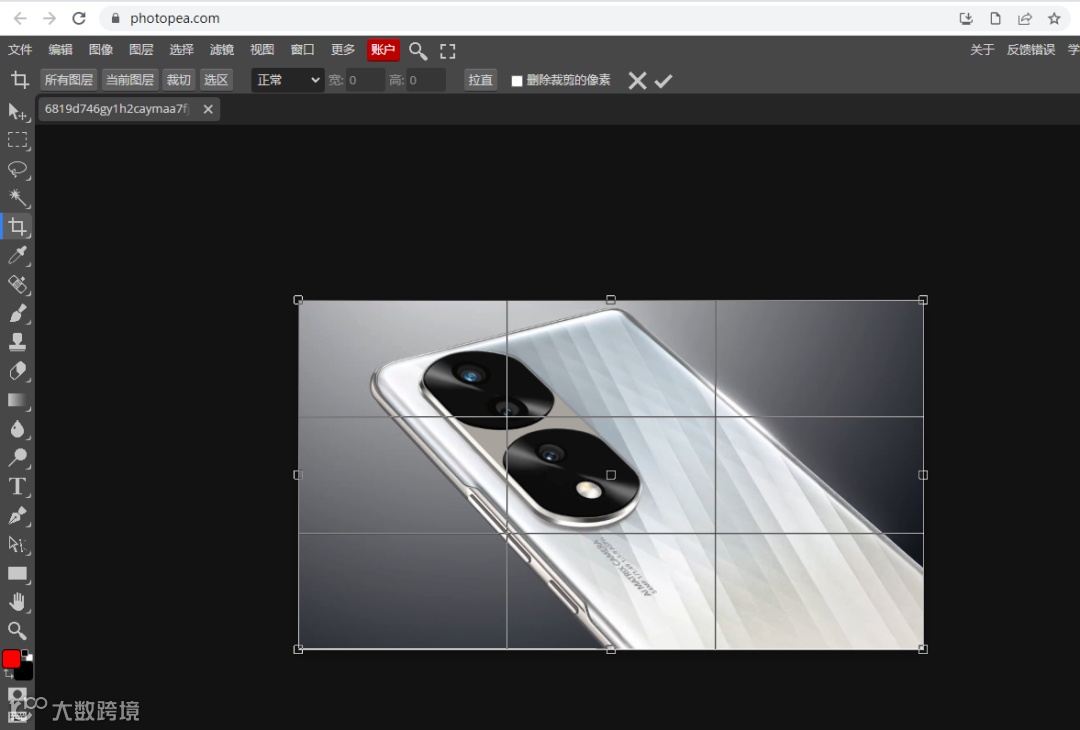The image size is (1080, 730).
Task: Click the top-left crop corner handle
Action: click(x=298, y=300)
